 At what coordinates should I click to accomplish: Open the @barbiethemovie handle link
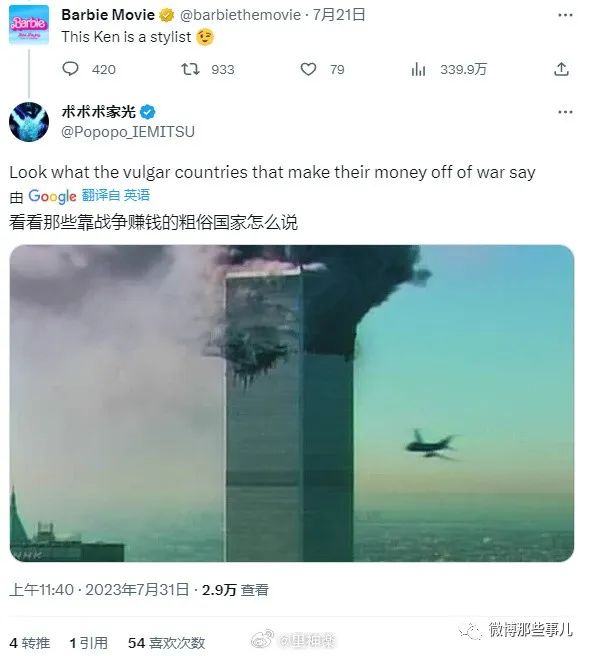[x=240, y=15]
